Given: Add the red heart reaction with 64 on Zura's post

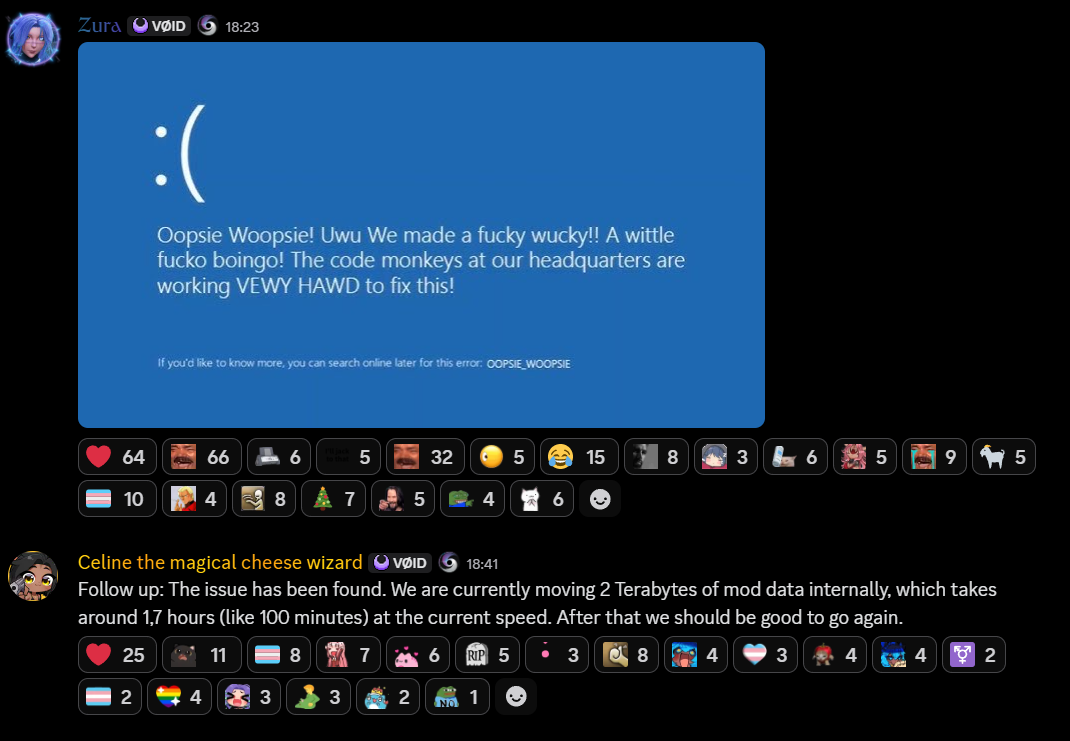Looking at the screenshot, I should click(x=117, y=456).
